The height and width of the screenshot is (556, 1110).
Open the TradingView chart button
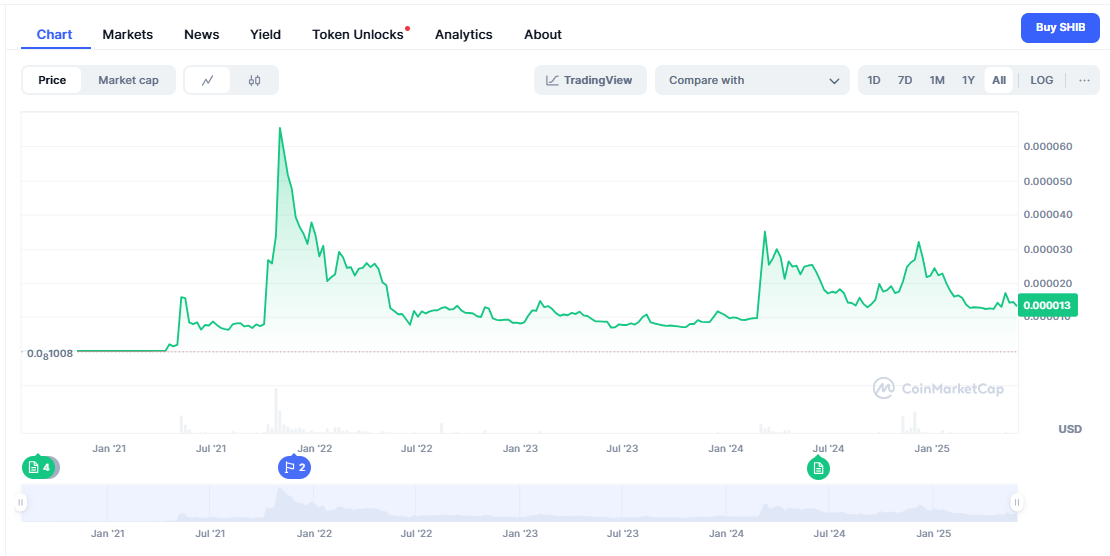tap(590, 80)
